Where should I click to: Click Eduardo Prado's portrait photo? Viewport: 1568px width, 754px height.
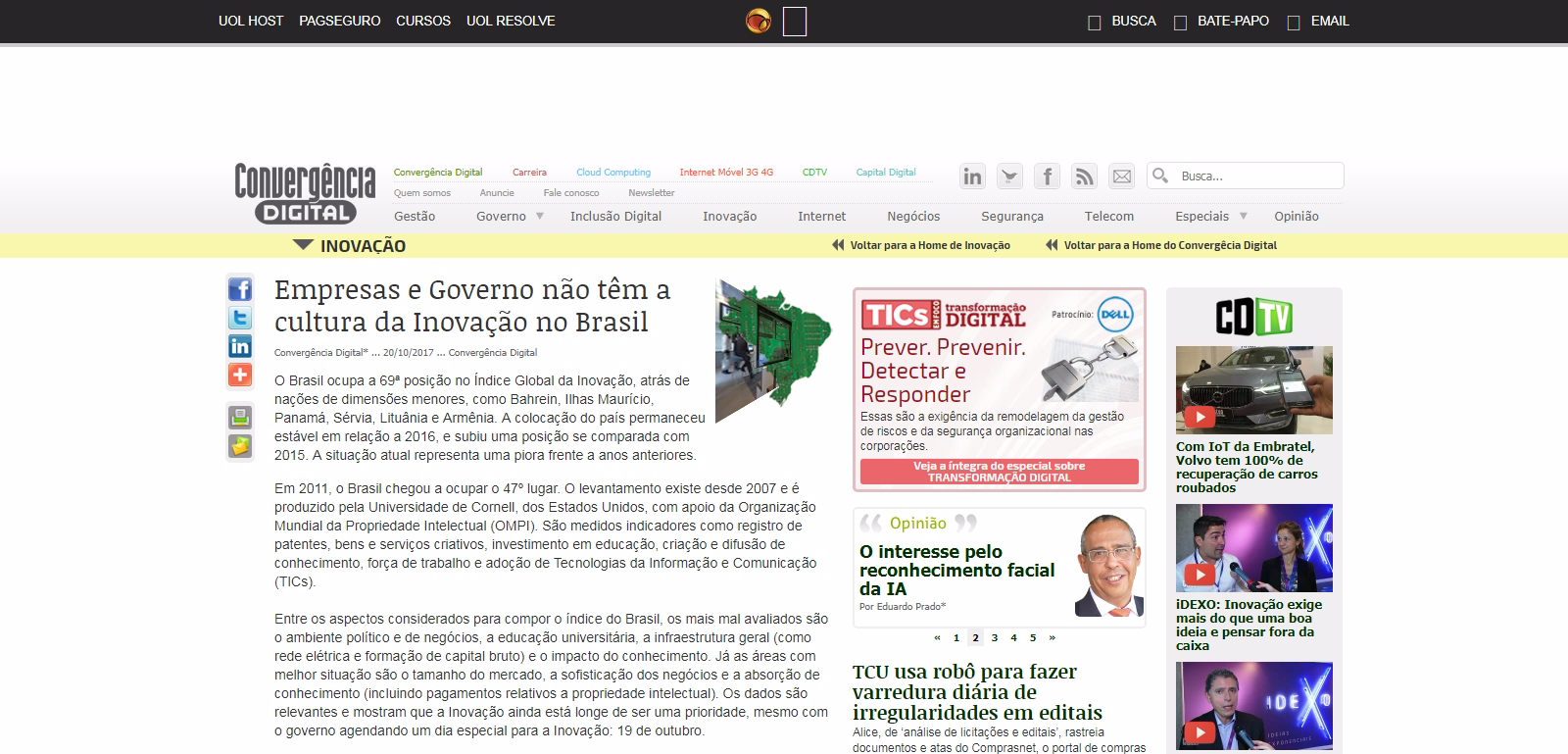1109,566
